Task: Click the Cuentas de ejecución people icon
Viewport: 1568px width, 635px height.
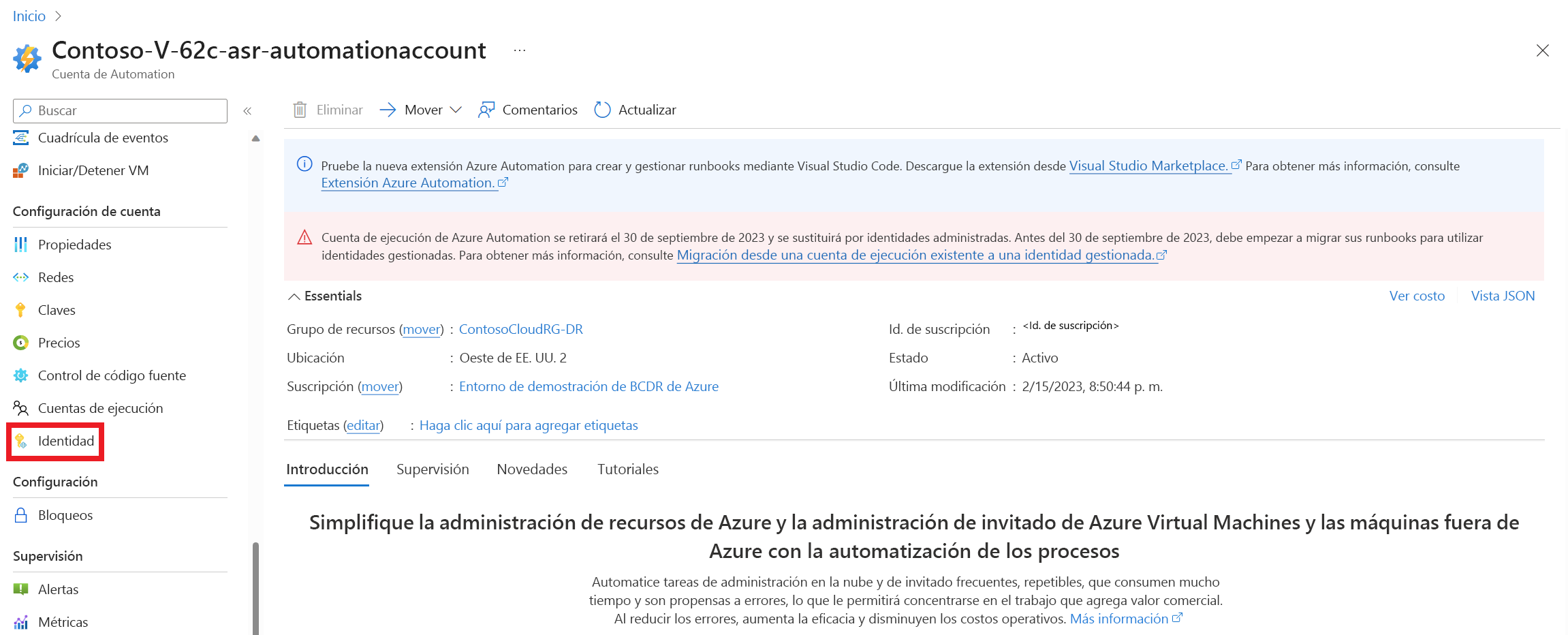Action: pyautogui.click(x=21, y=408)
